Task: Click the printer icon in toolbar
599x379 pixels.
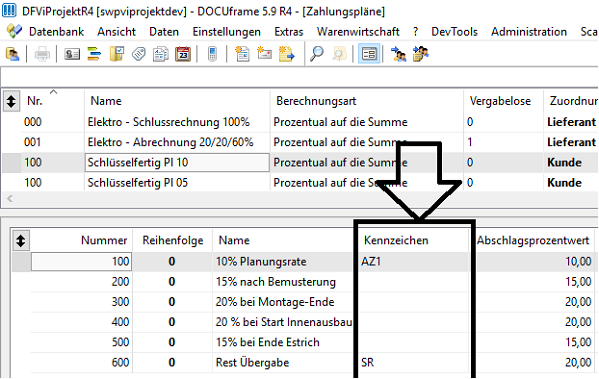Action: coord(42,54)
